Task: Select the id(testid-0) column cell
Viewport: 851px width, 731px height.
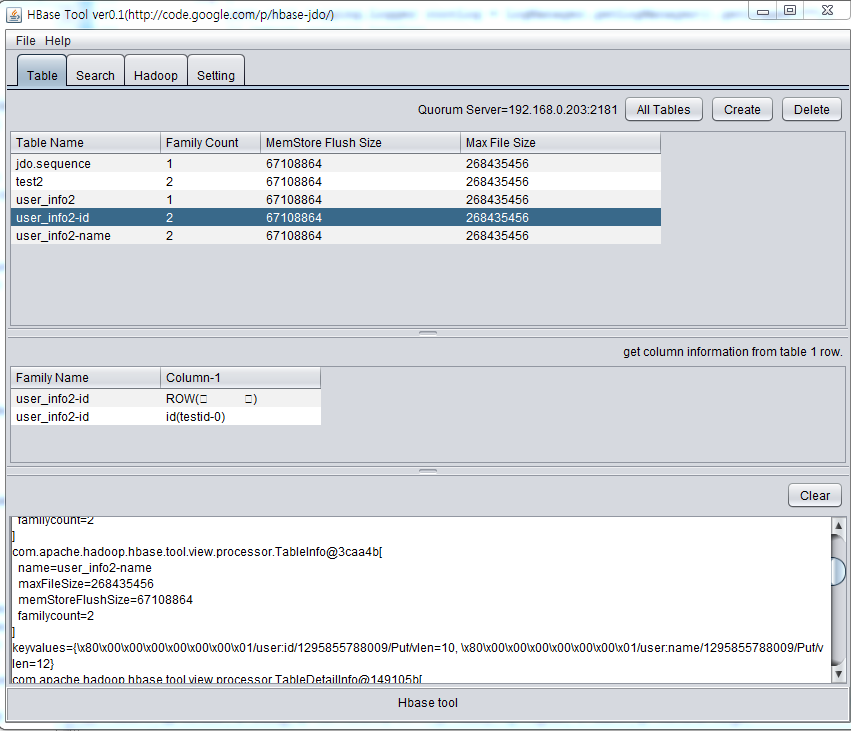Action: [240, 417]
